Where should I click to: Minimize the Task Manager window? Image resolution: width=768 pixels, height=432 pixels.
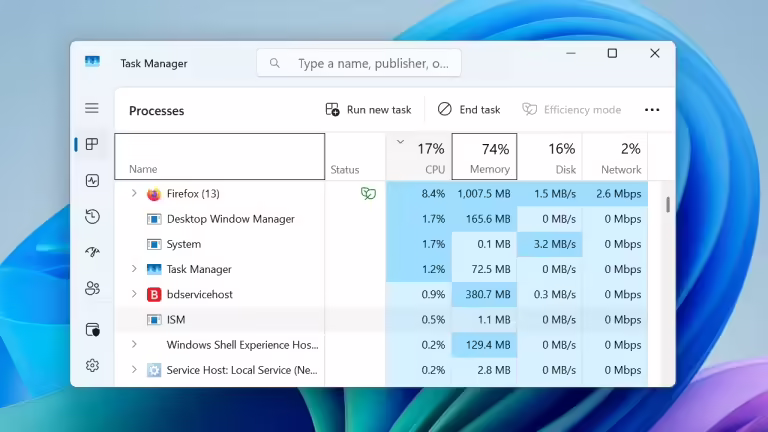tap(571, 53)
